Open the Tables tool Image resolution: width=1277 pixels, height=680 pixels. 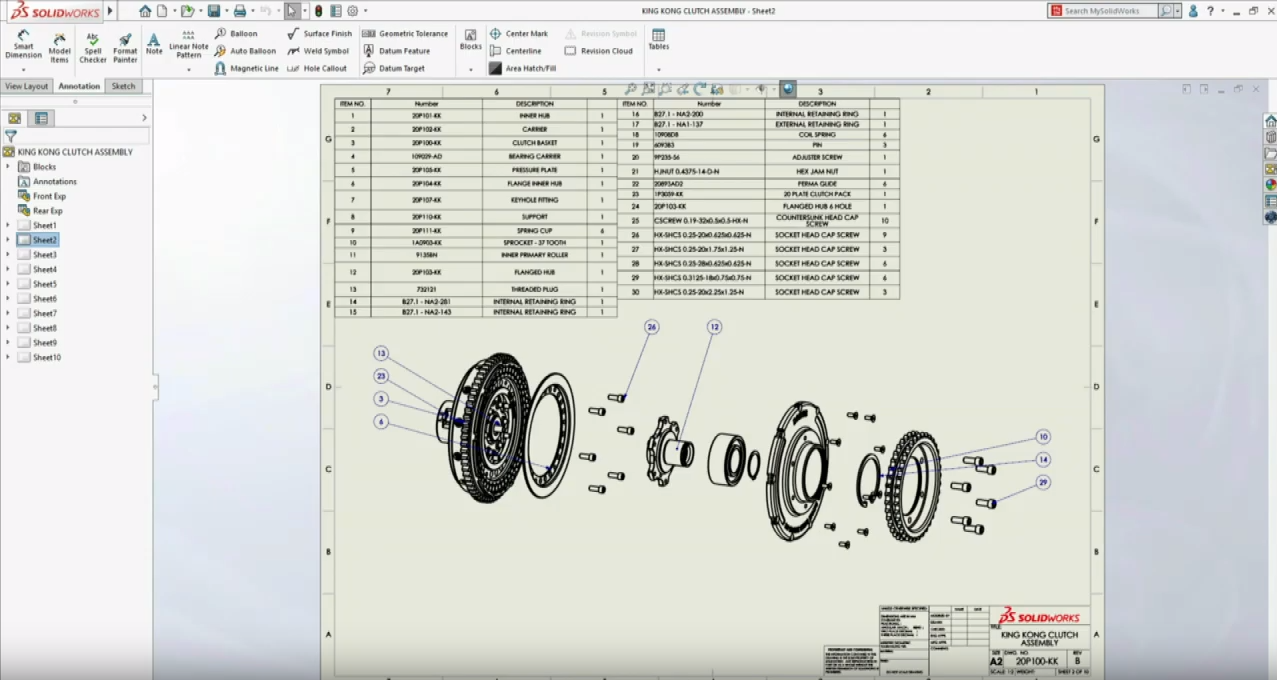(658, 40)
